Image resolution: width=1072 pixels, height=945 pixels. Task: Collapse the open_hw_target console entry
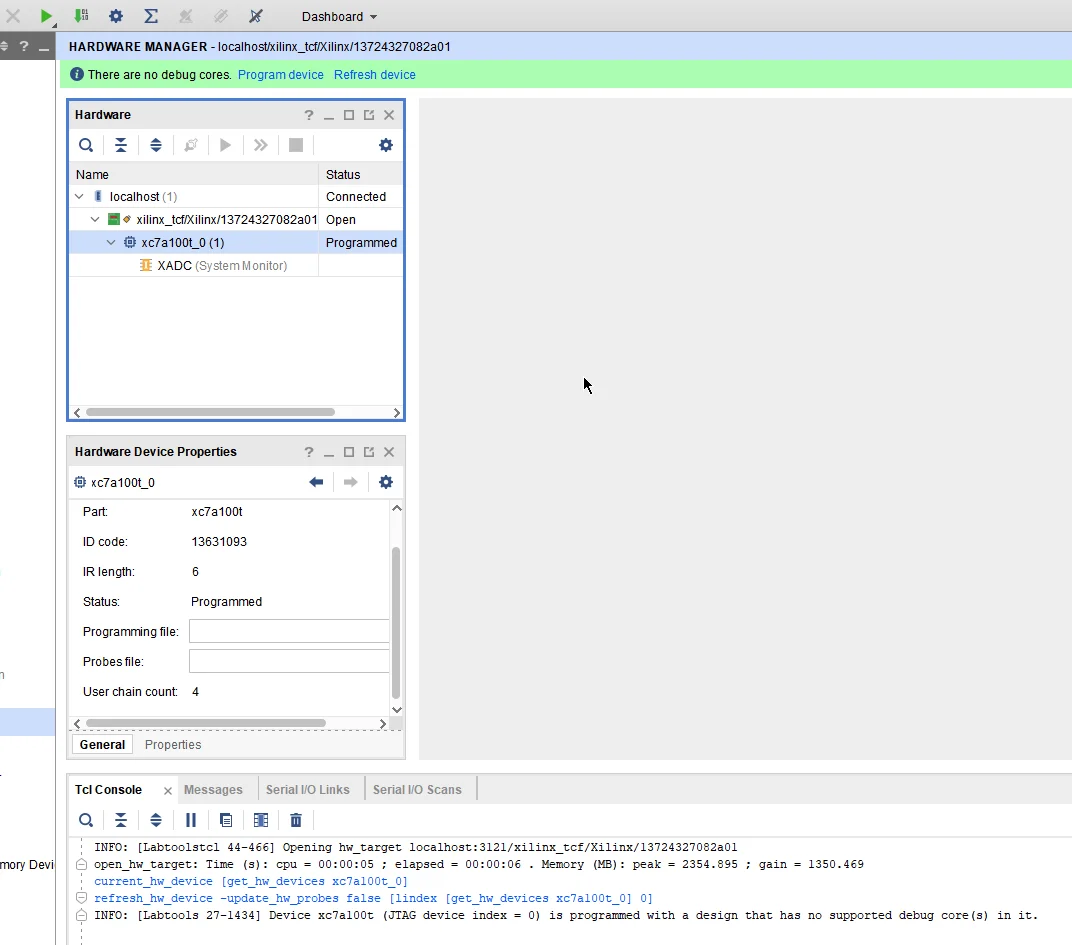click(81, 864)
